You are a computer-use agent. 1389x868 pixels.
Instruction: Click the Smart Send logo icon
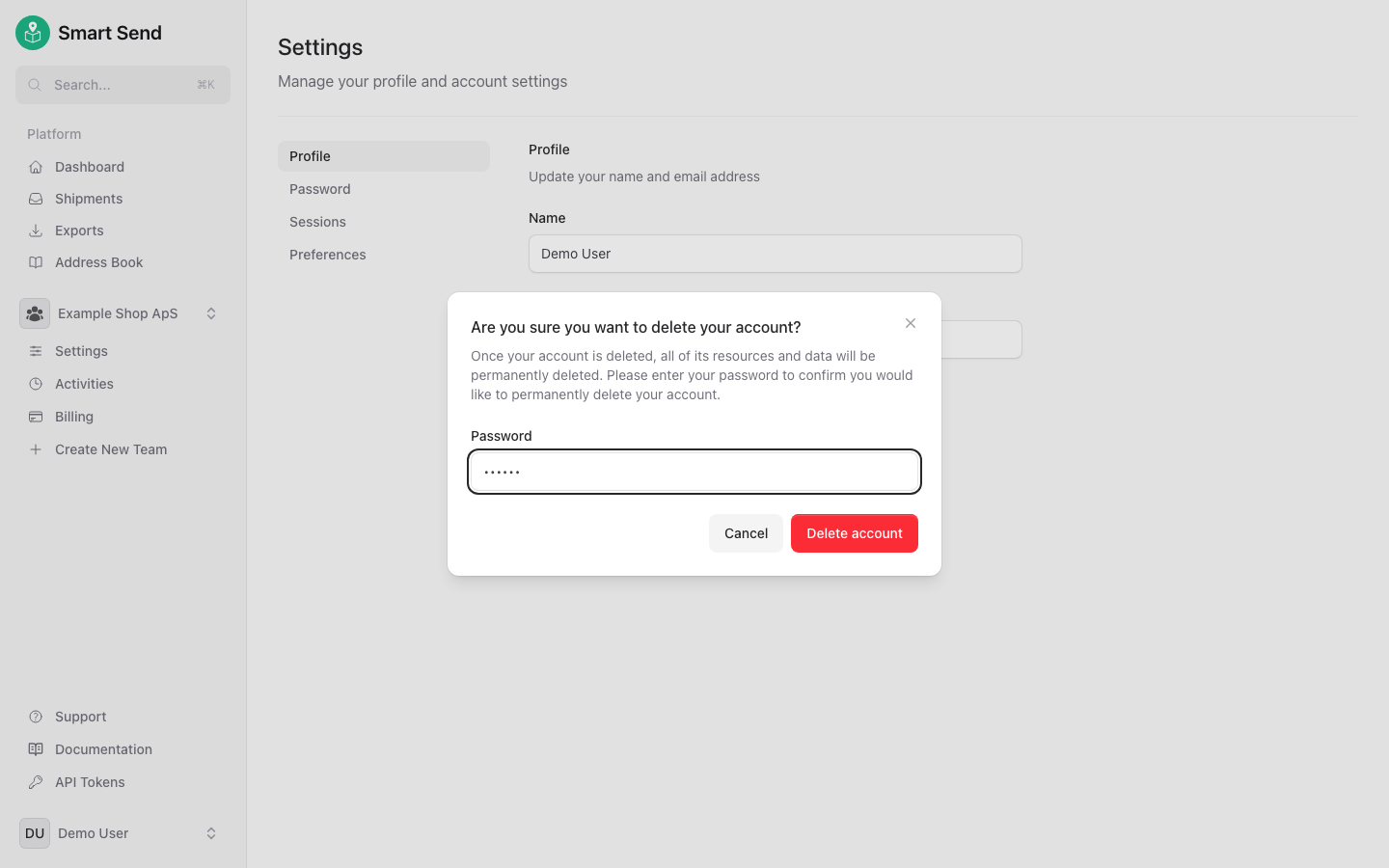point(32,32)
